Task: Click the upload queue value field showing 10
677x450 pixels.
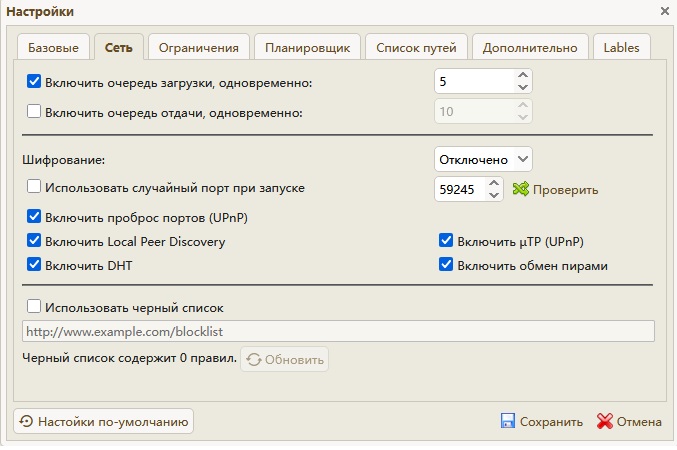Action: click(x=474, y=111)
